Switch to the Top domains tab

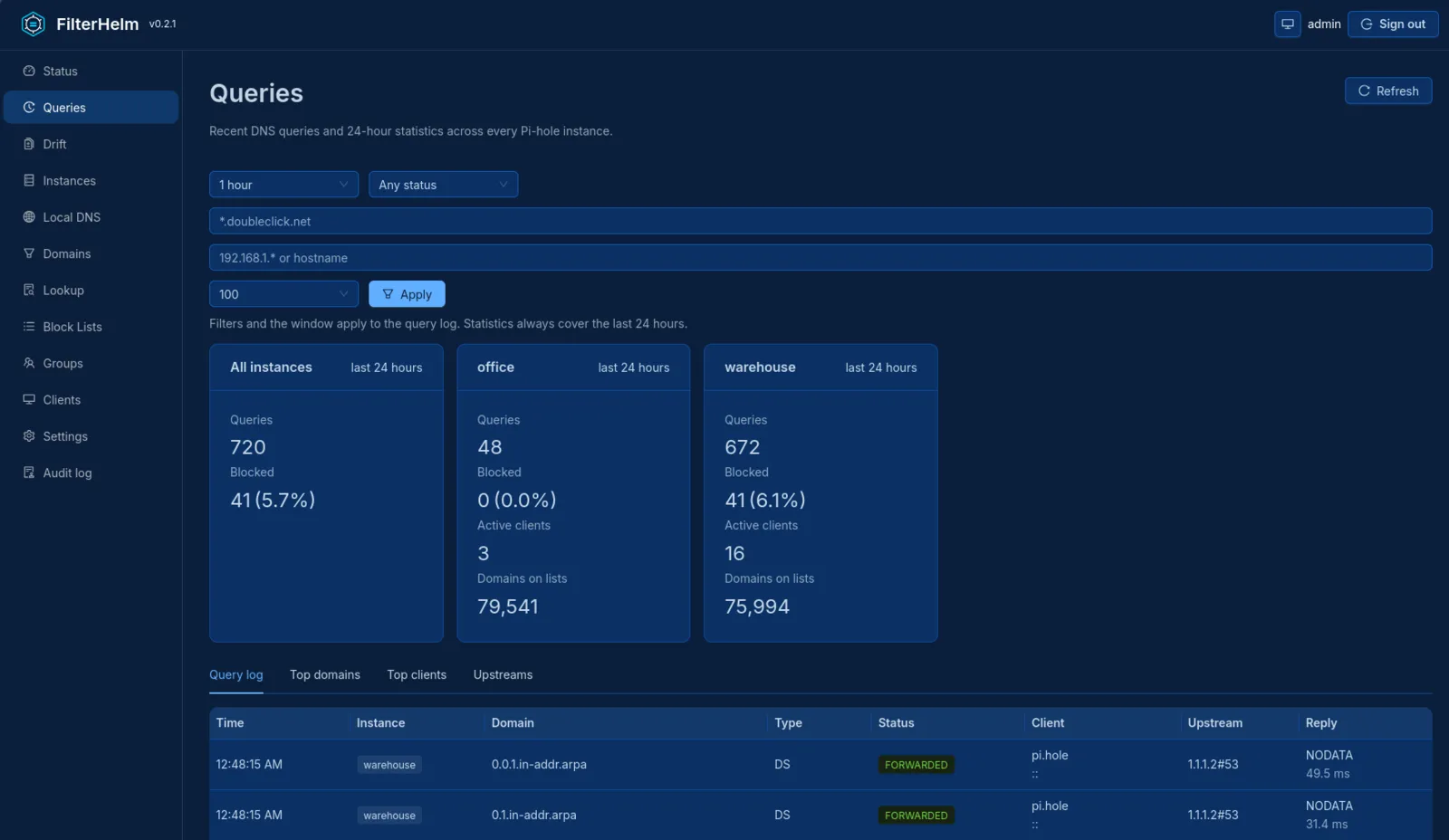325,675
